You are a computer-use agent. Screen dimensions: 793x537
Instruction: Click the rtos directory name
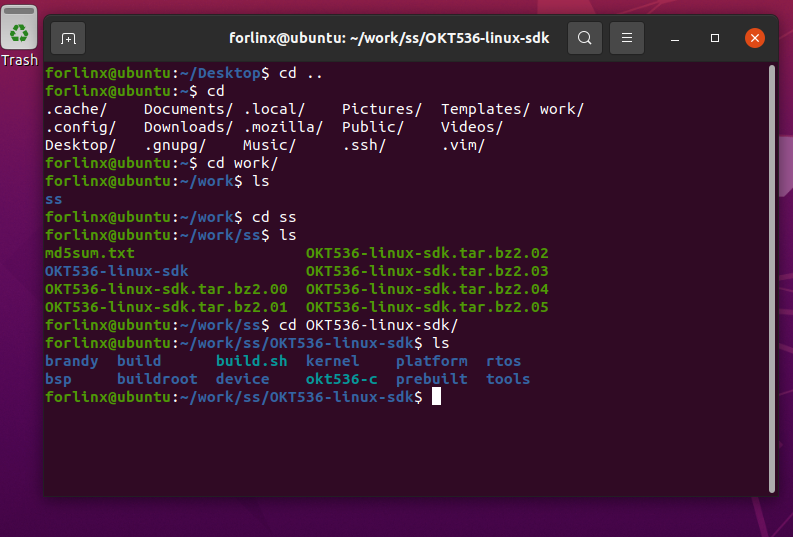click(503, 361)
